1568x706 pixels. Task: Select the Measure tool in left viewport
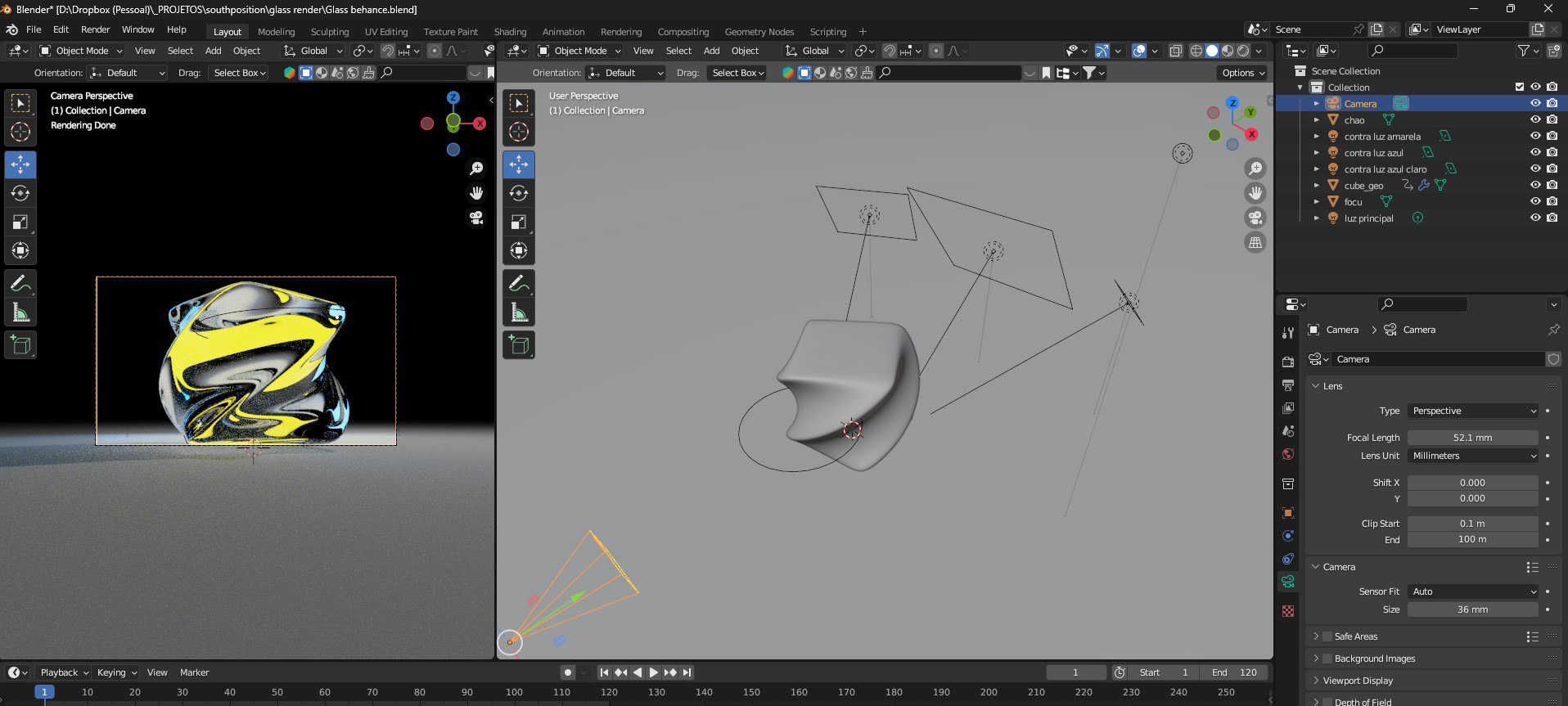tap(20, 312)
